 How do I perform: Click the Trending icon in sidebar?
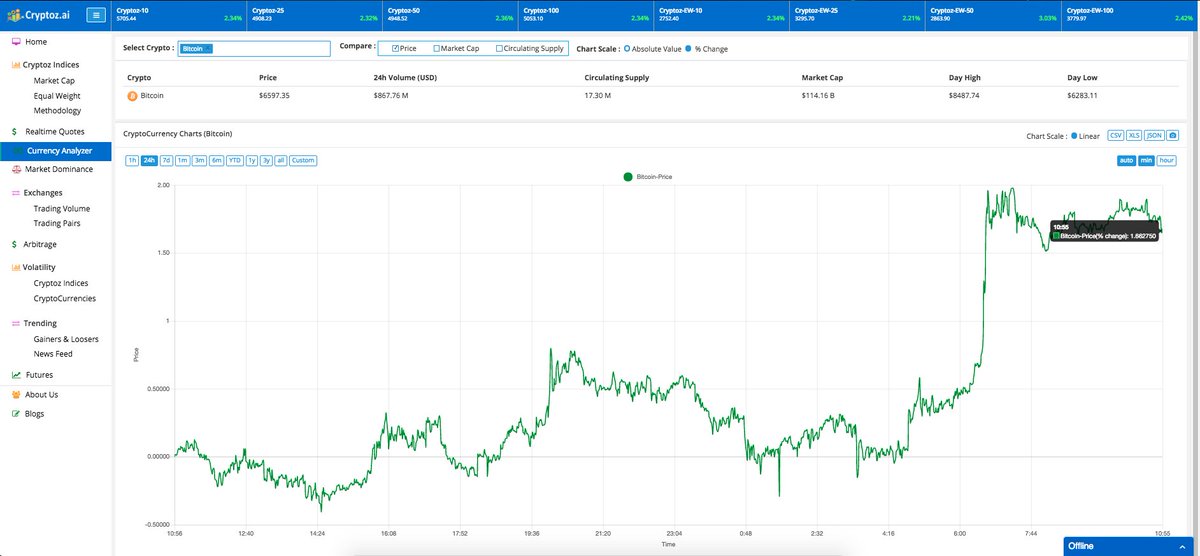(15, 324)
